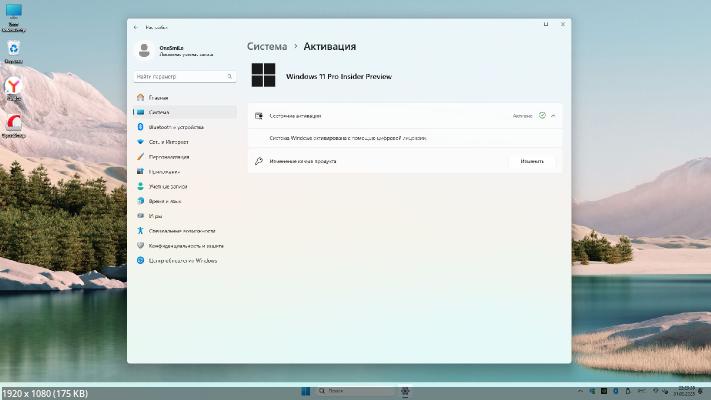Open the Windows Start button
711x400 pixels.
306,391
